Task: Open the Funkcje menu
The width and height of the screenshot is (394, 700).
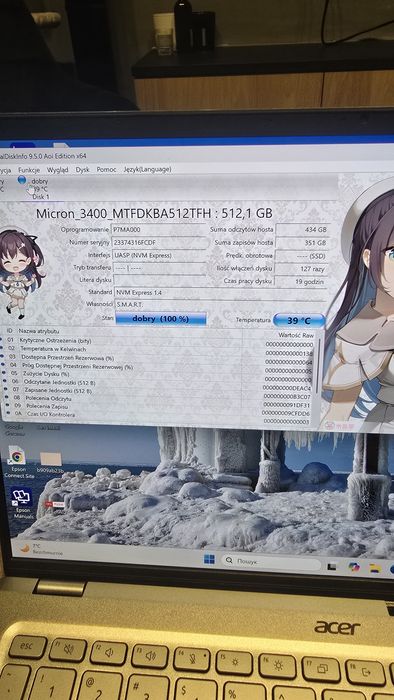Action: click(29, 170)
